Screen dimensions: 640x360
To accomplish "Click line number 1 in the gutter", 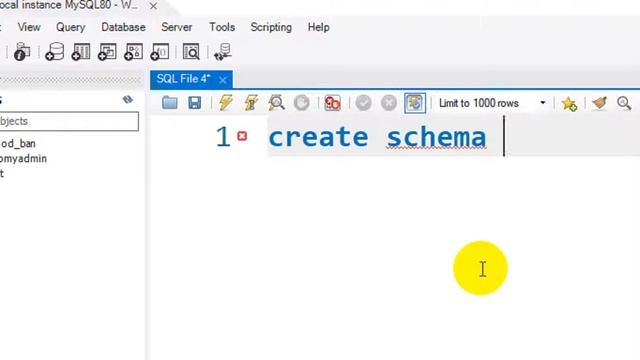I will 223,136.
